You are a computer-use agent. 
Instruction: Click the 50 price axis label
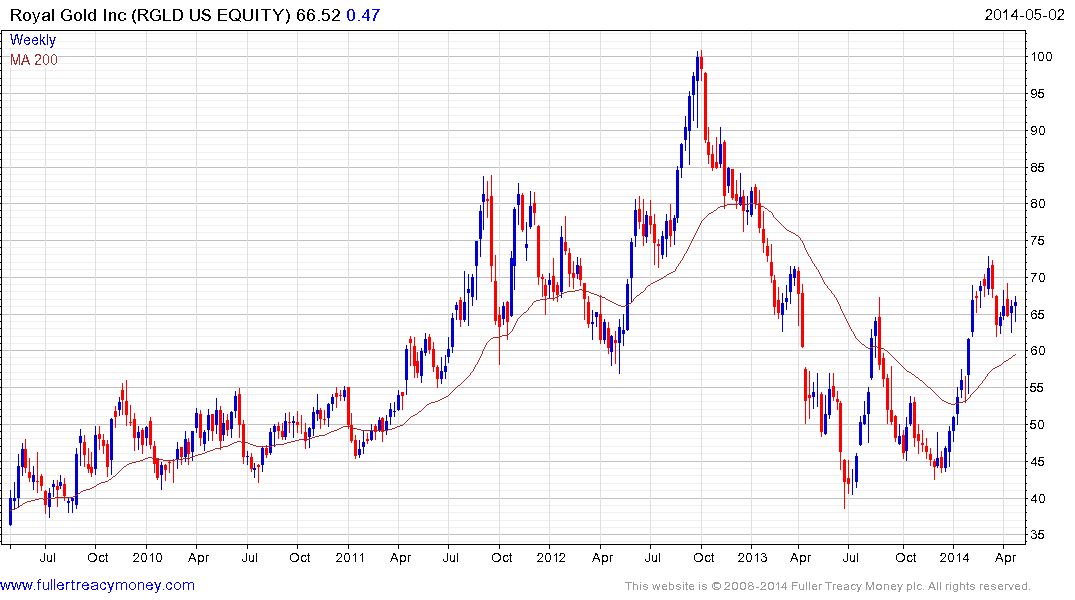coord(1038,425)
